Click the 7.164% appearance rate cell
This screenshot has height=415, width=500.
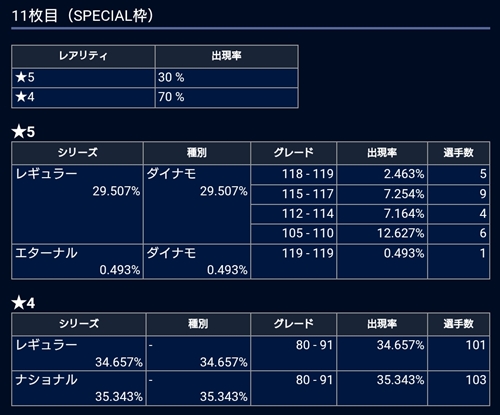coord(382,214)
